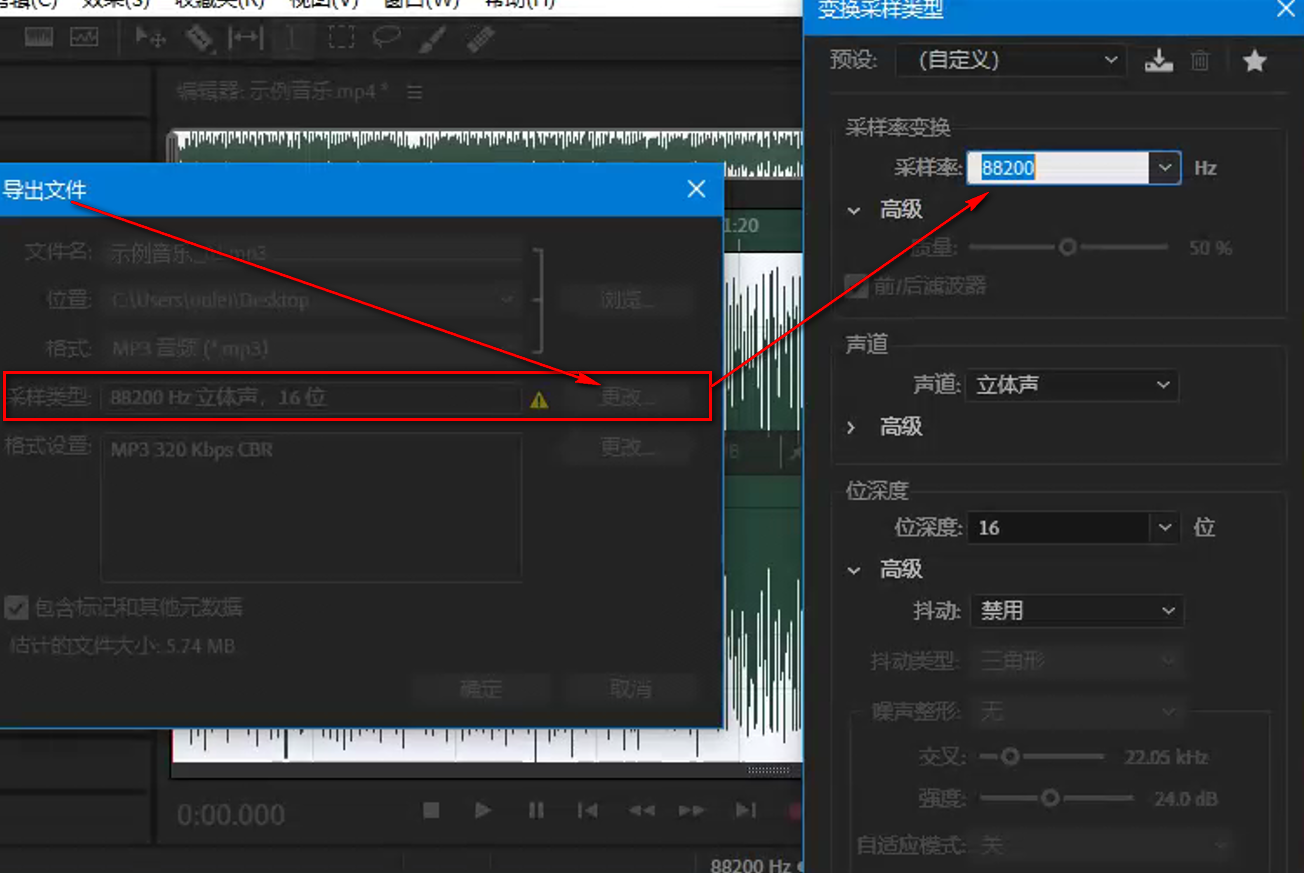Select the Lasso Selection tool

(x=387, y=38)
